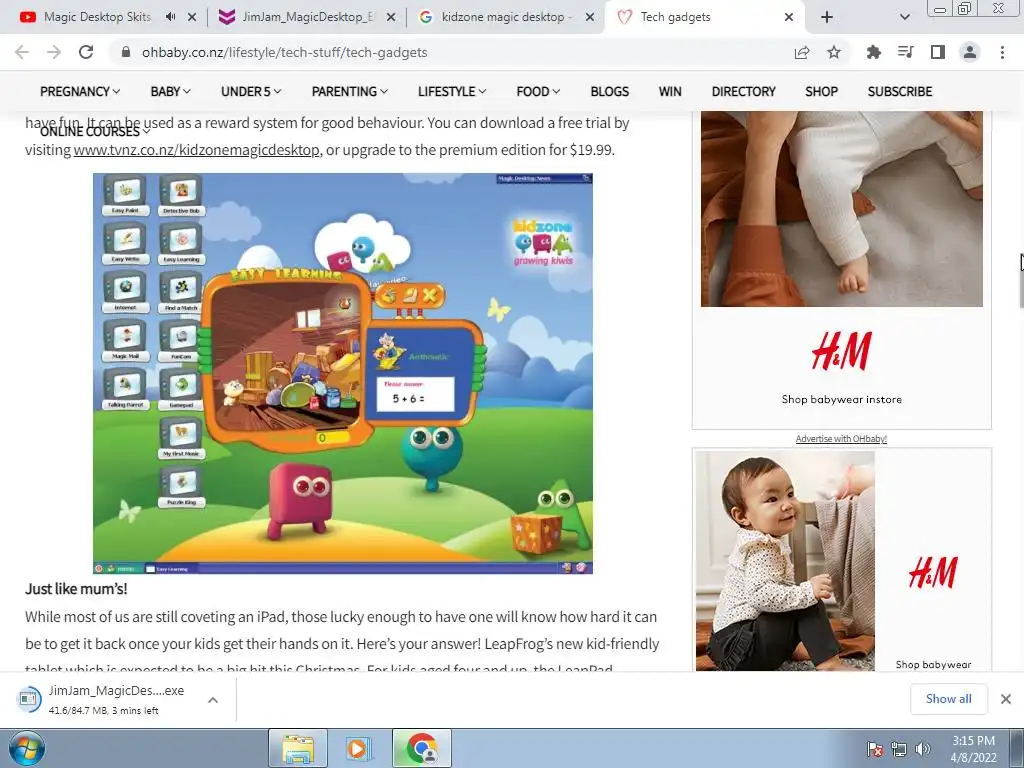The image size is (1024, 768).
Task: Close the downloads bar
Action: (x=1006, y=699)
